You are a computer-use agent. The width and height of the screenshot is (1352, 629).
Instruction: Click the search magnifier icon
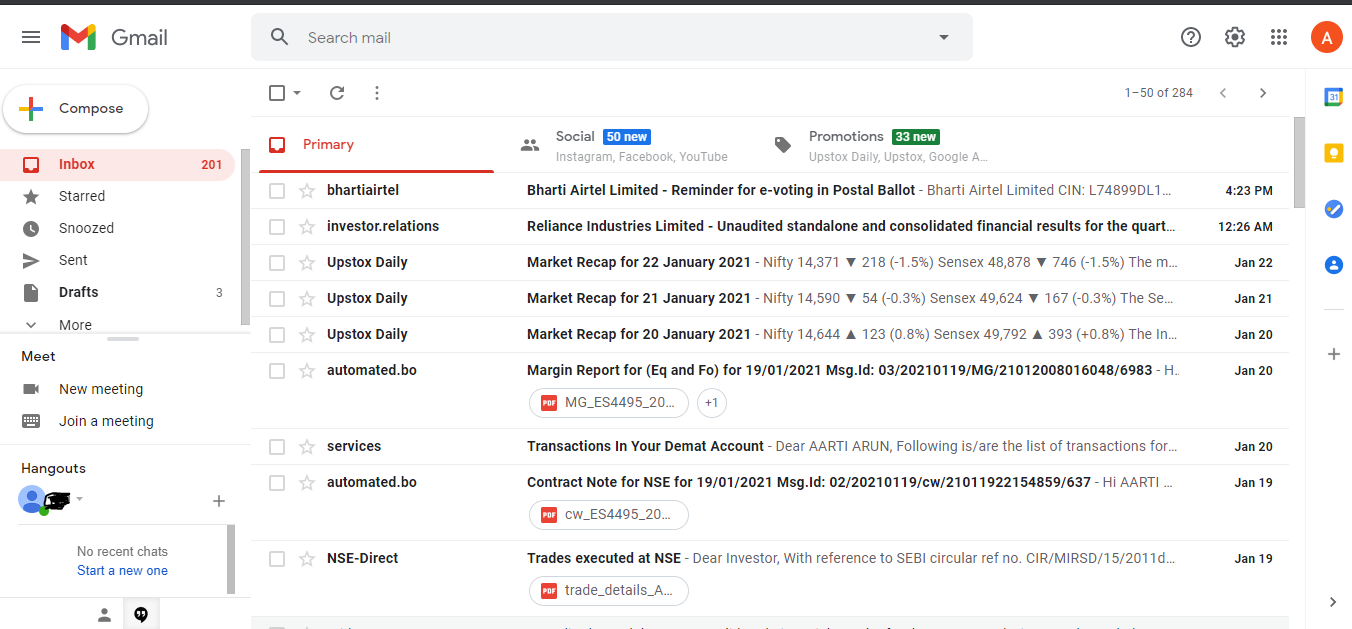pyautogui.click(x=280, y=37)
